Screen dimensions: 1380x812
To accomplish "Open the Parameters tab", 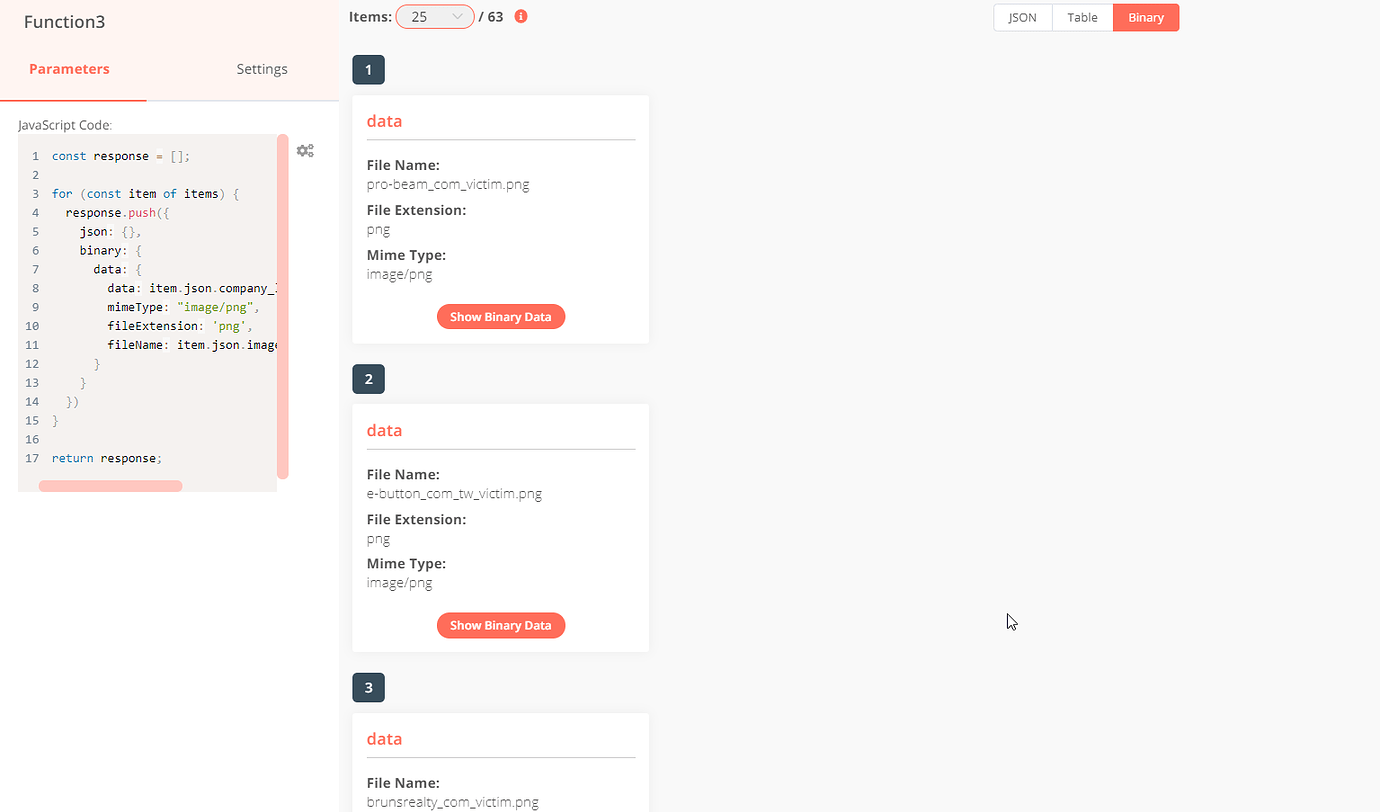I will 69,69.
